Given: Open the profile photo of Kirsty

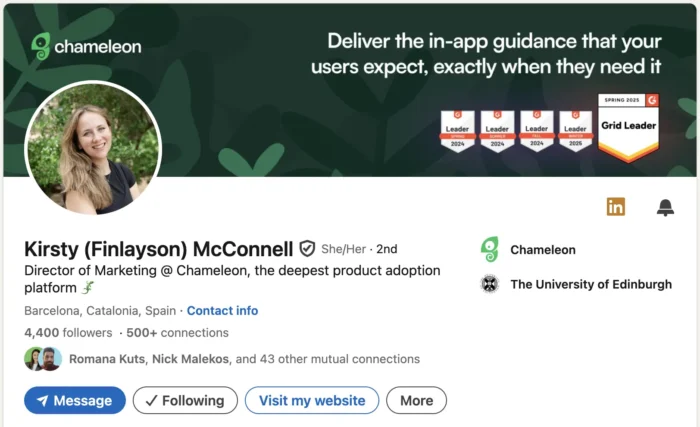Looking at the screenshot, I should click(x=93, y=149).
